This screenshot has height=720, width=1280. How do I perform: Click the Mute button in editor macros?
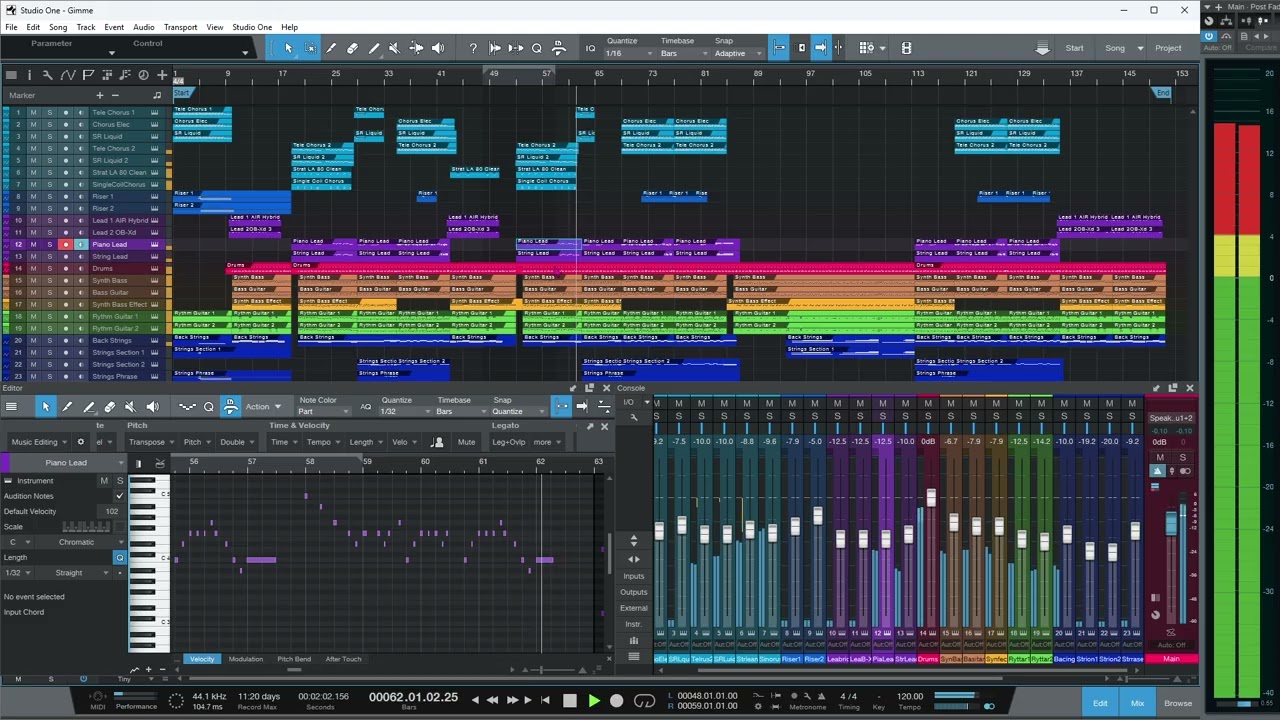pos(467,442)
